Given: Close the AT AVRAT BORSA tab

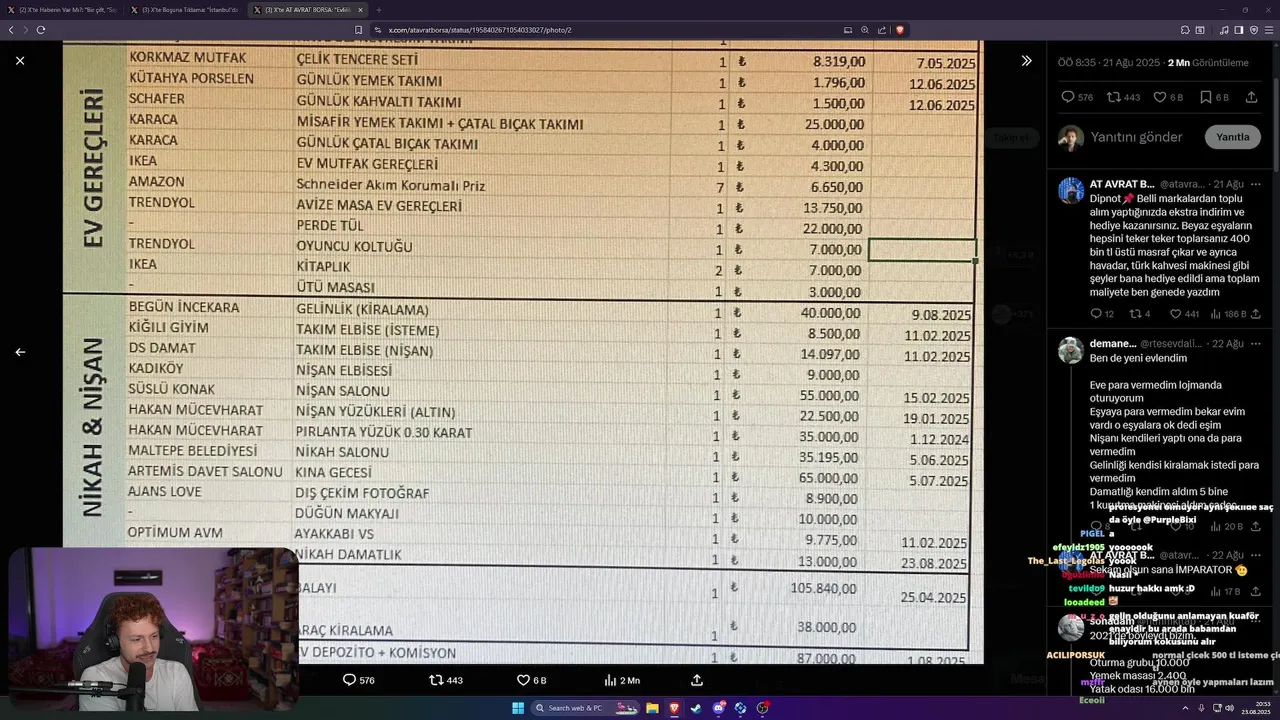Looking at the screenshot, I should [361, 10].
